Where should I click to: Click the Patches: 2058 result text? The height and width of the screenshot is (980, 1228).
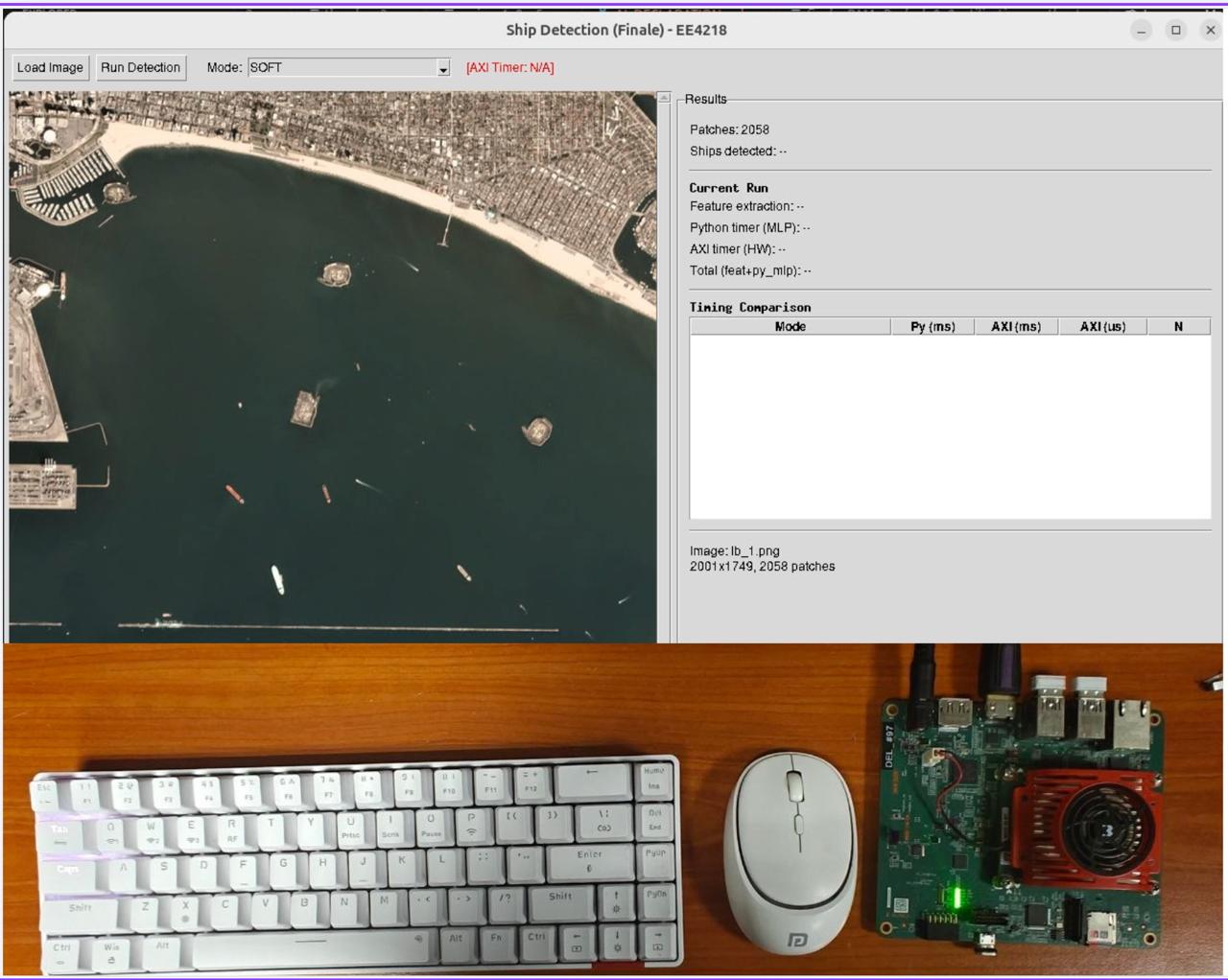pos(729,130)
